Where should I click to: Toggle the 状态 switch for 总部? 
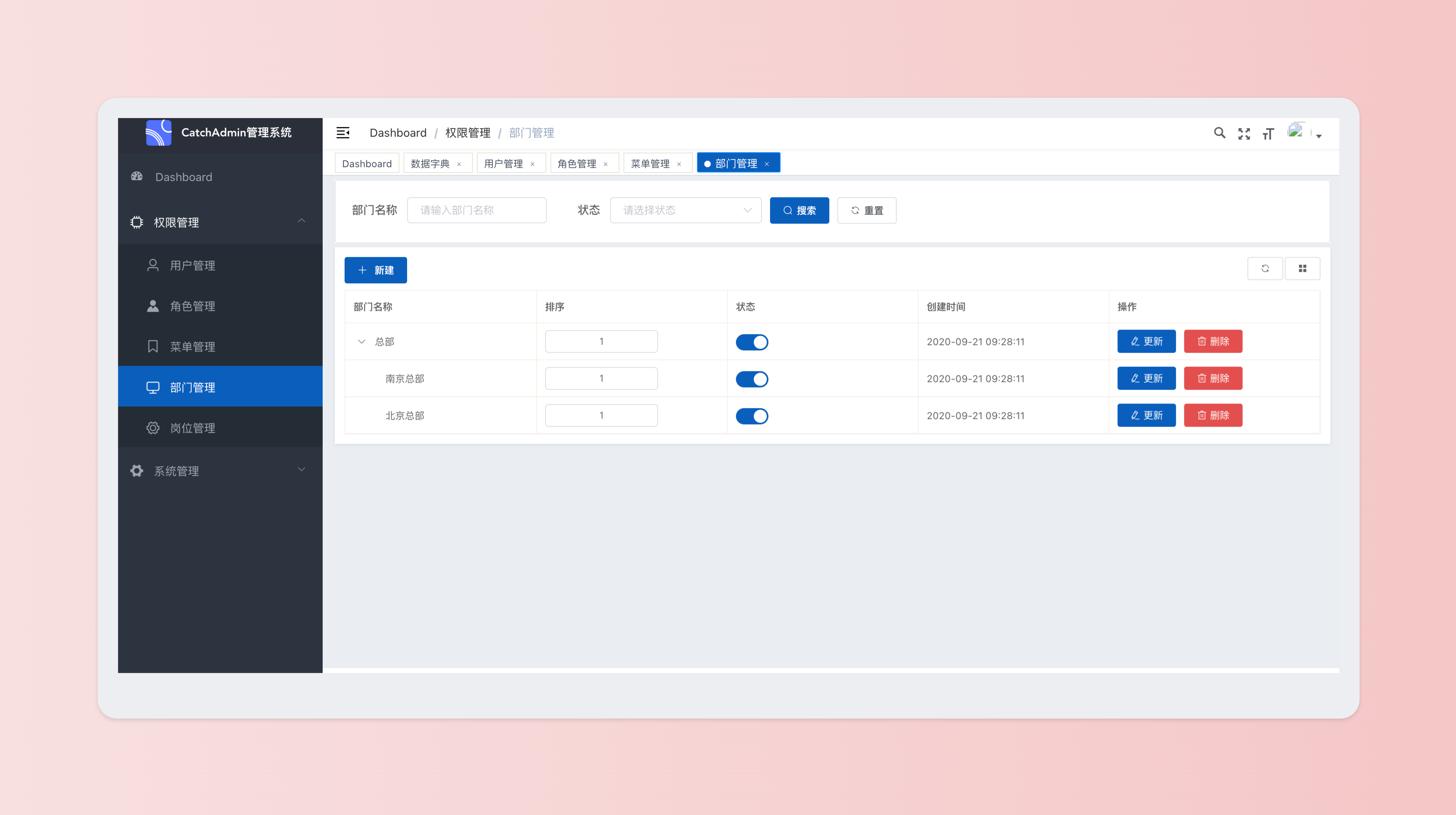click(x=752, y=342)
